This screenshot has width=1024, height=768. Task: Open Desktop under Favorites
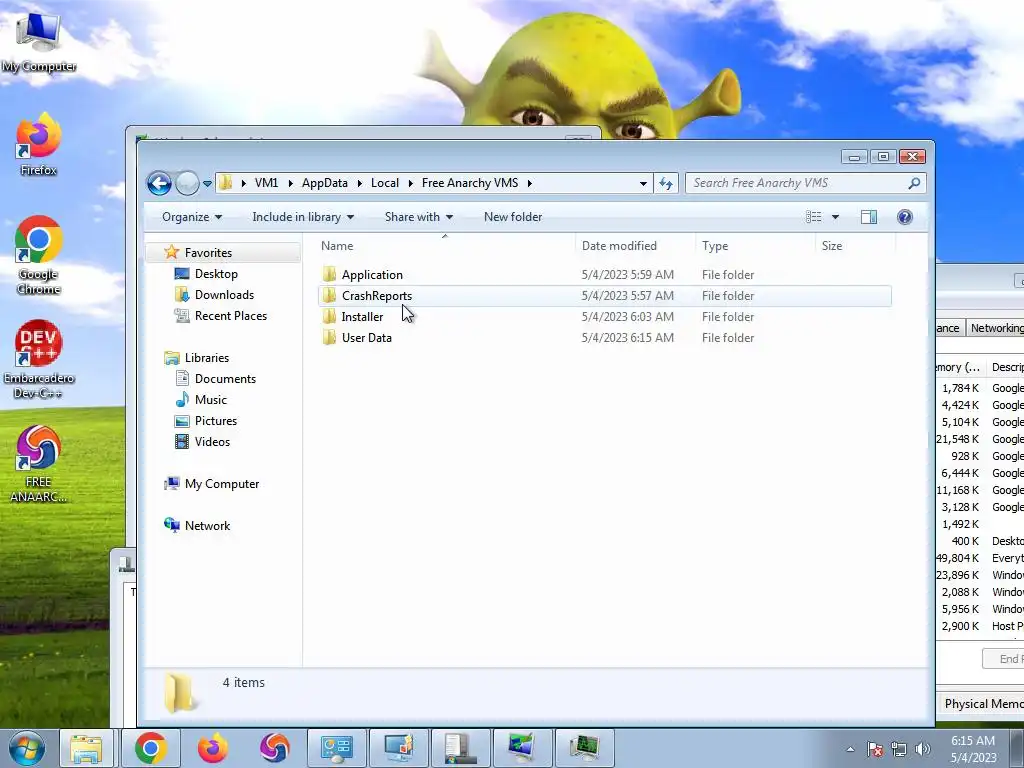click(216, 274)
